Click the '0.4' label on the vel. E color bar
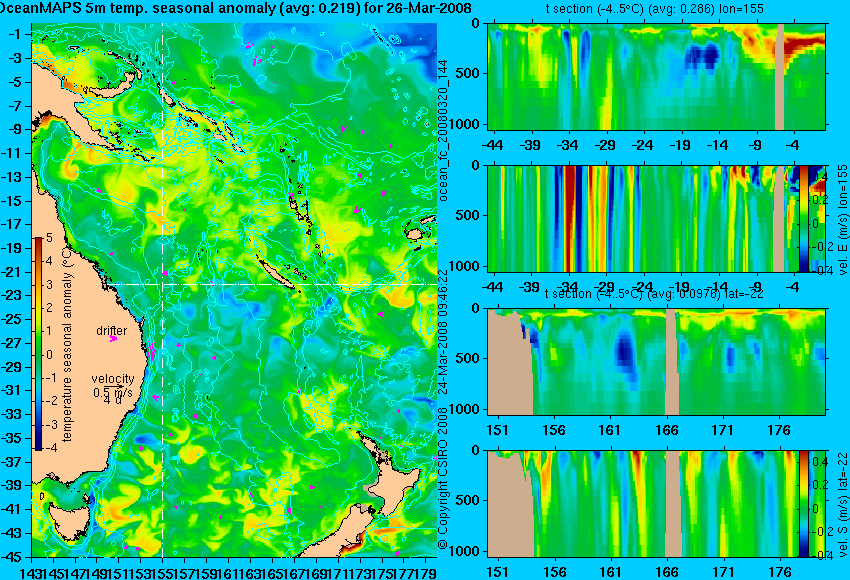This screenshot has height=580, width=850. (820, 177)
